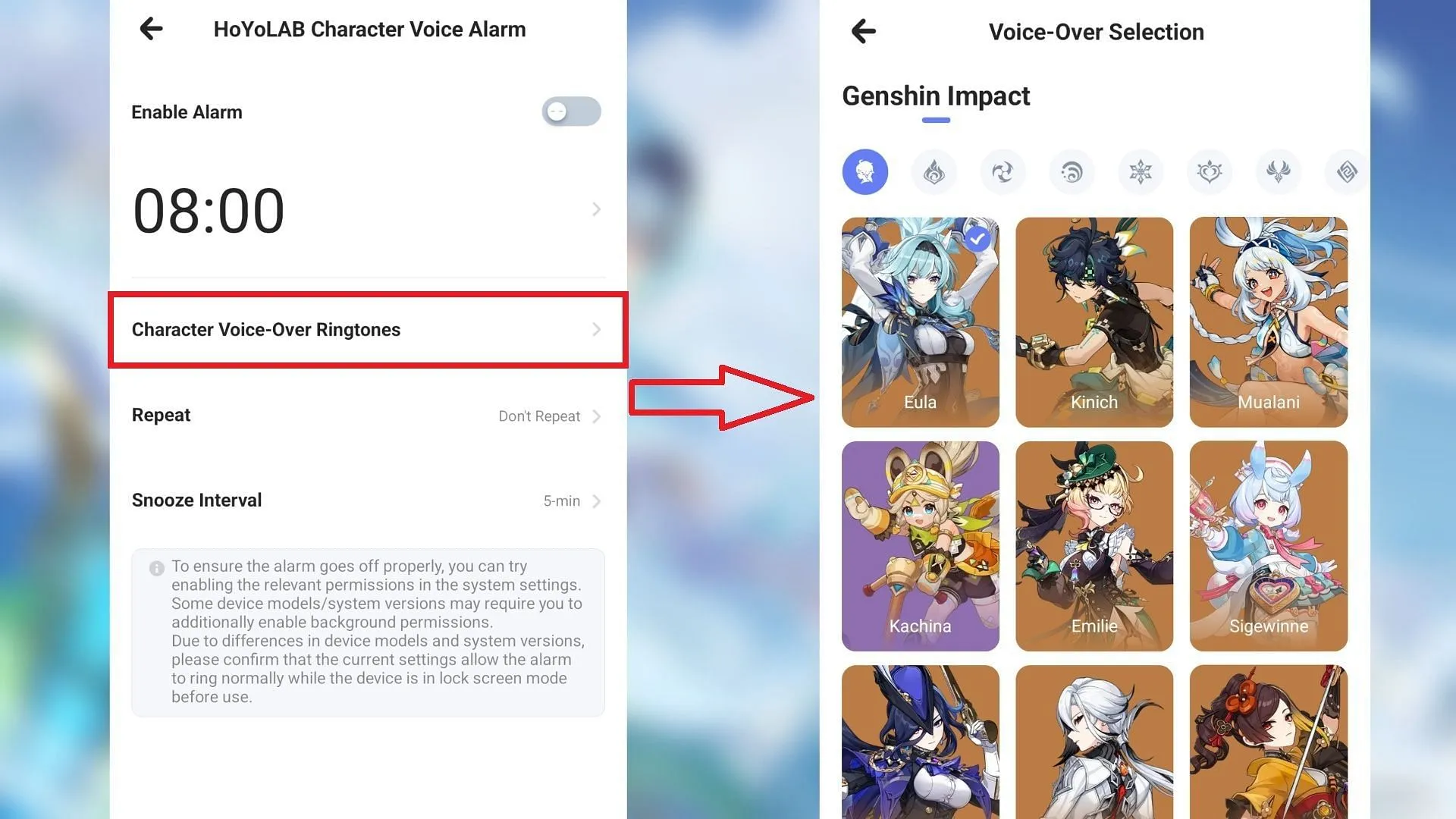Image resolution: width=1456 pixels, height=819 pixels.
Task: Select the All characters filter icon
Action: [864, 171]
